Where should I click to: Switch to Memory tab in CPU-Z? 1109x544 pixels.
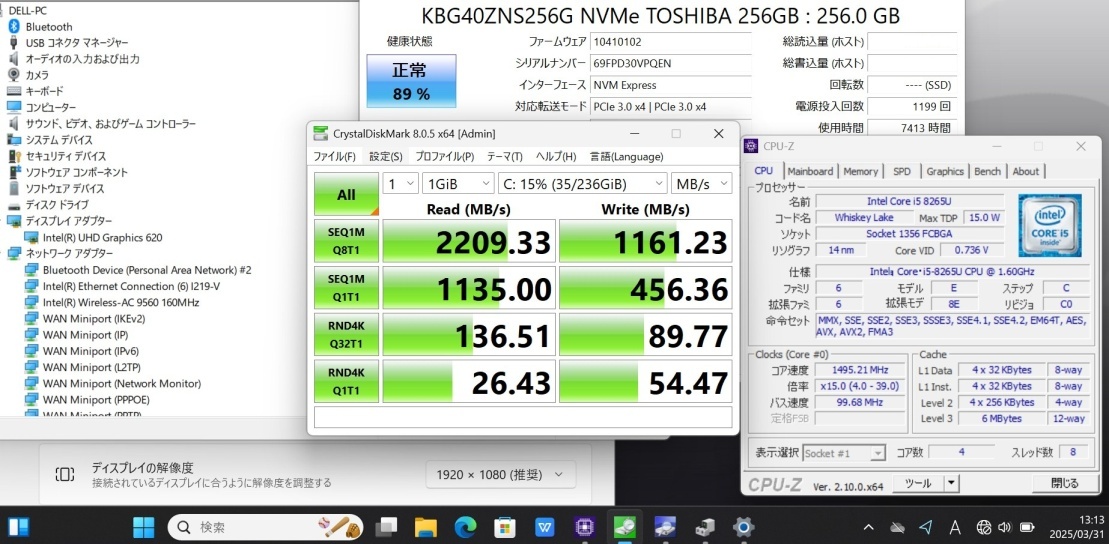click(860, 171)
